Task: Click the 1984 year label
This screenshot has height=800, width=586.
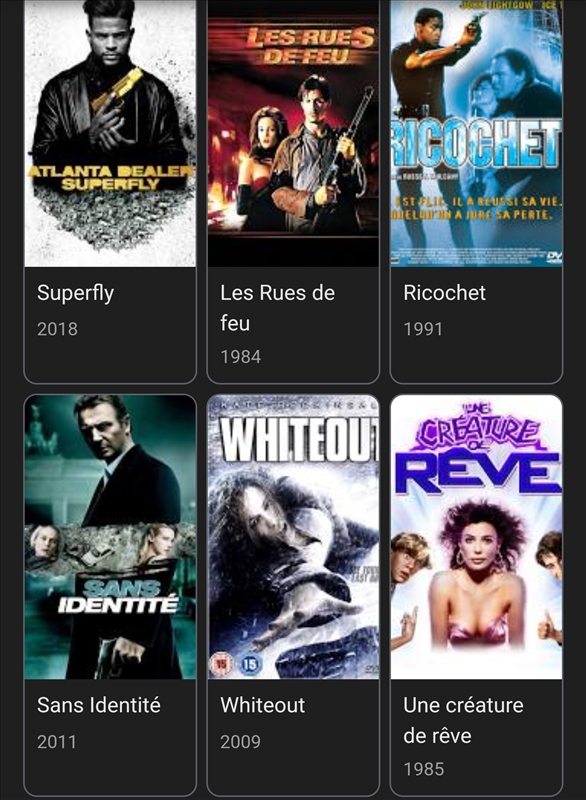Action: click(x=241, y=357)
